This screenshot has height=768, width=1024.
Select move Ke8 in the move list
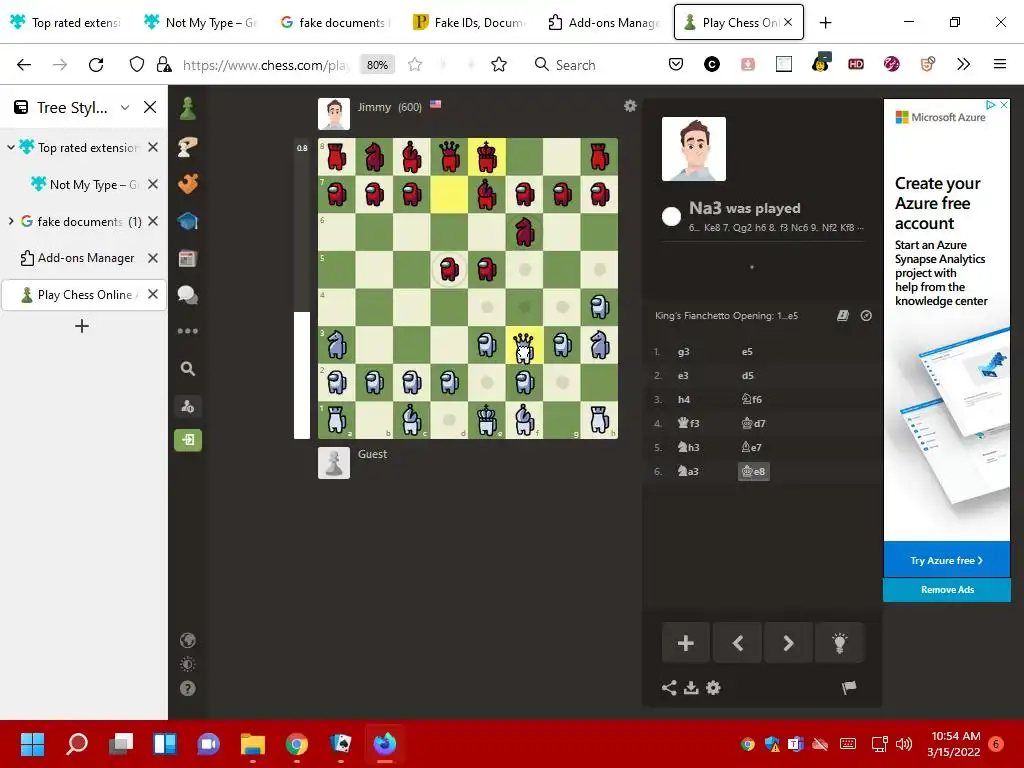754,472
